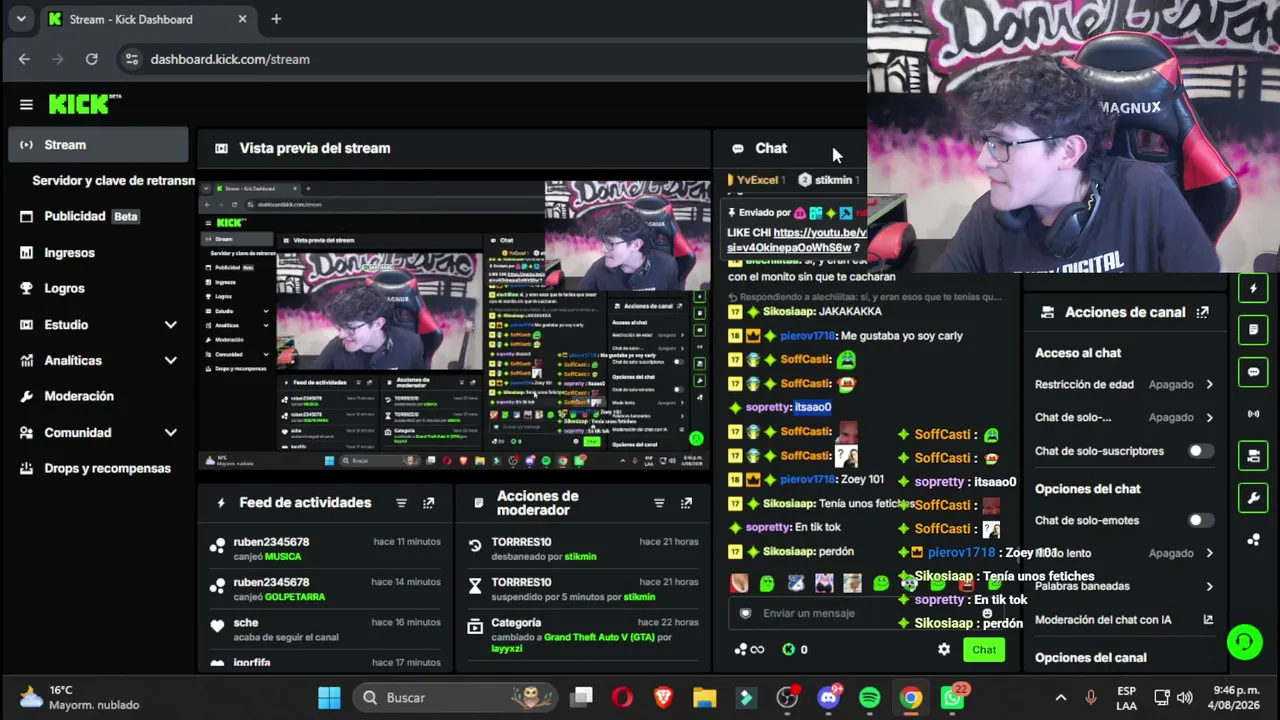1280x720 pixels.
Task: Click the chat bubble icon in right rail
Action: (1253, 372)
